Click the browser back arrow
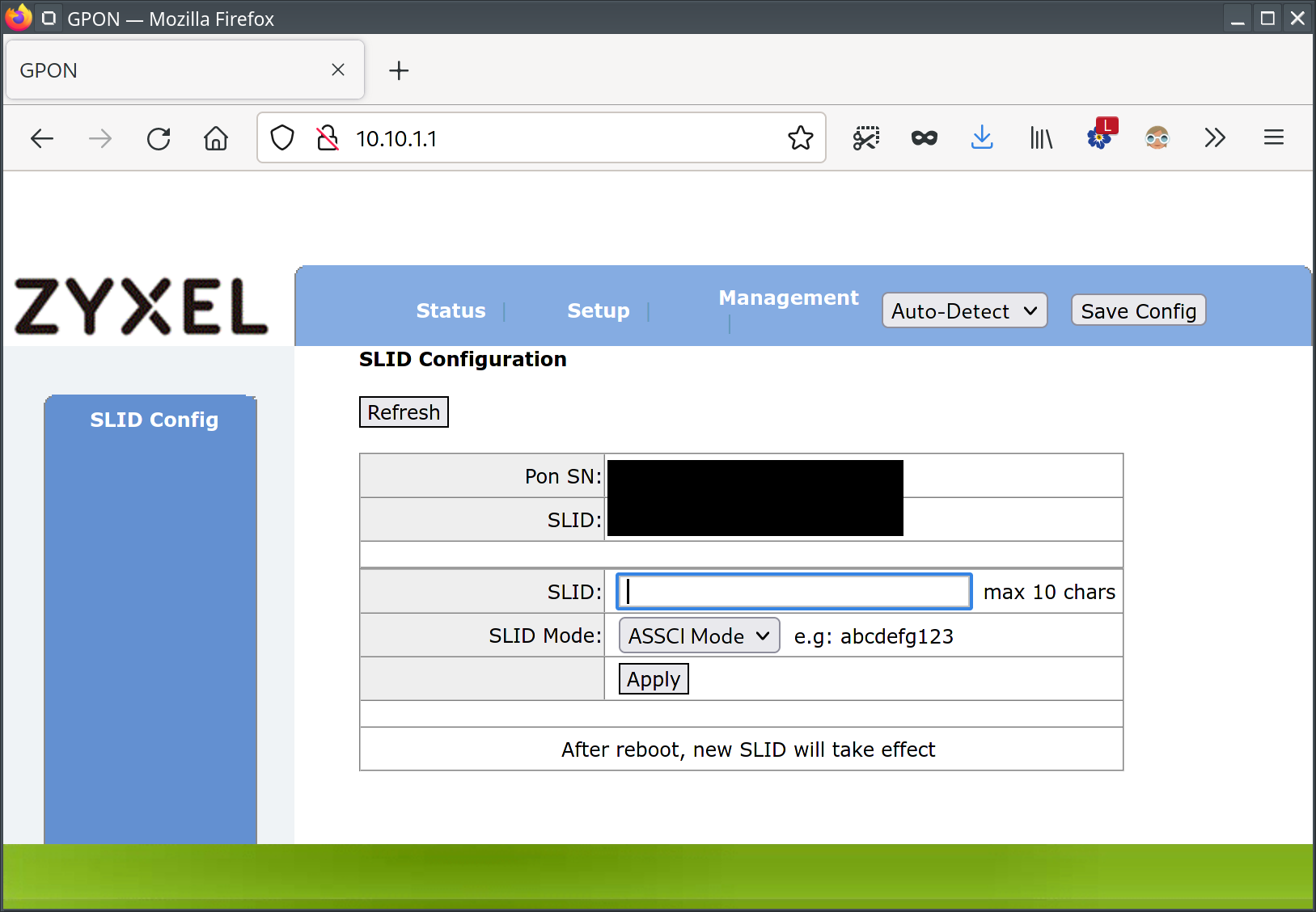 [x=42, y=139]
